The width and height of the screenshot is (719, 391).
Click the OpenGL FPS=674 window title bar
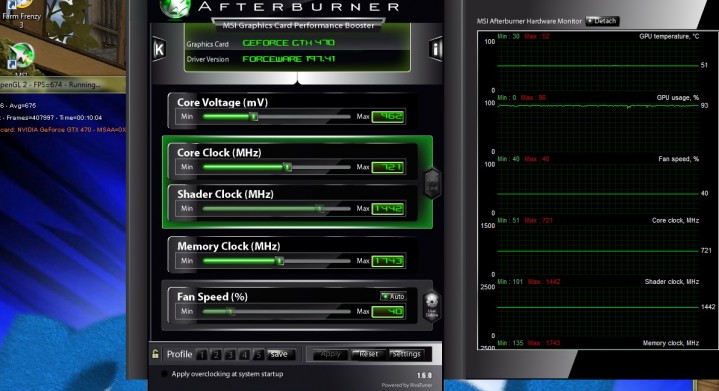63,85
